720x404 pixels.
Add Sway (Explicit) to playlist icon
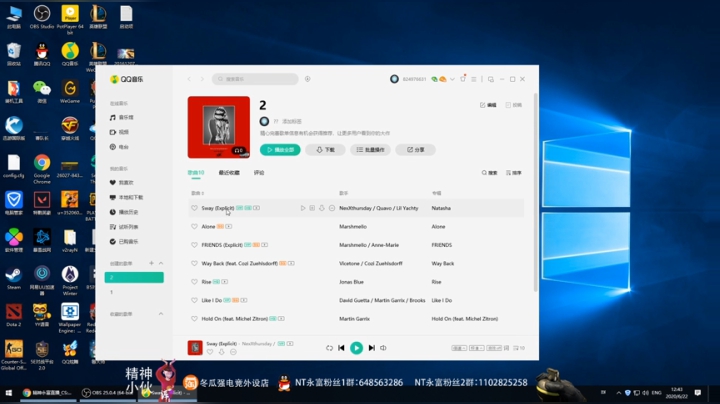312,208
